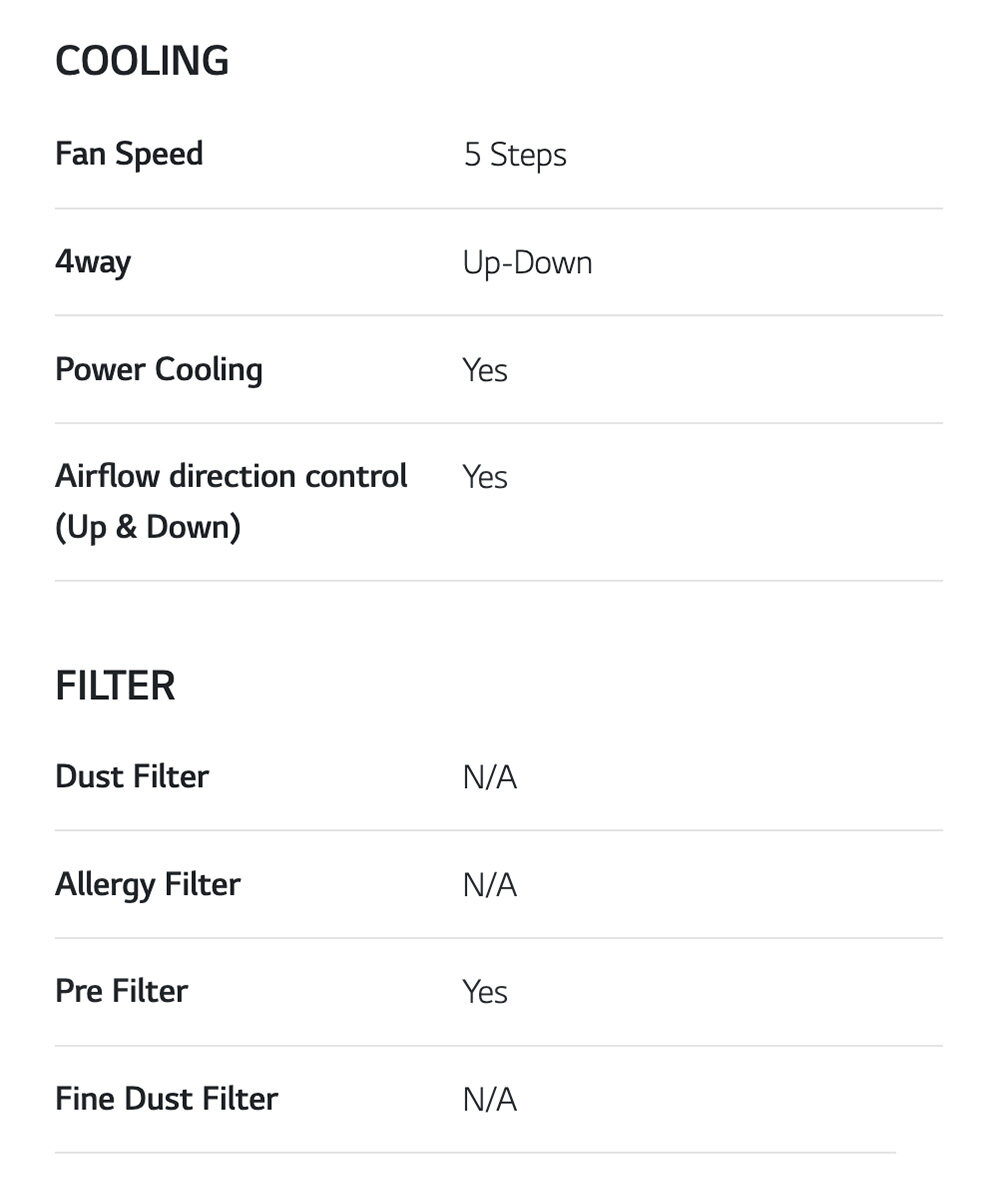1000x1189 pixels.
Task: Click the FILTER section heading
Action: pos(115,686)
